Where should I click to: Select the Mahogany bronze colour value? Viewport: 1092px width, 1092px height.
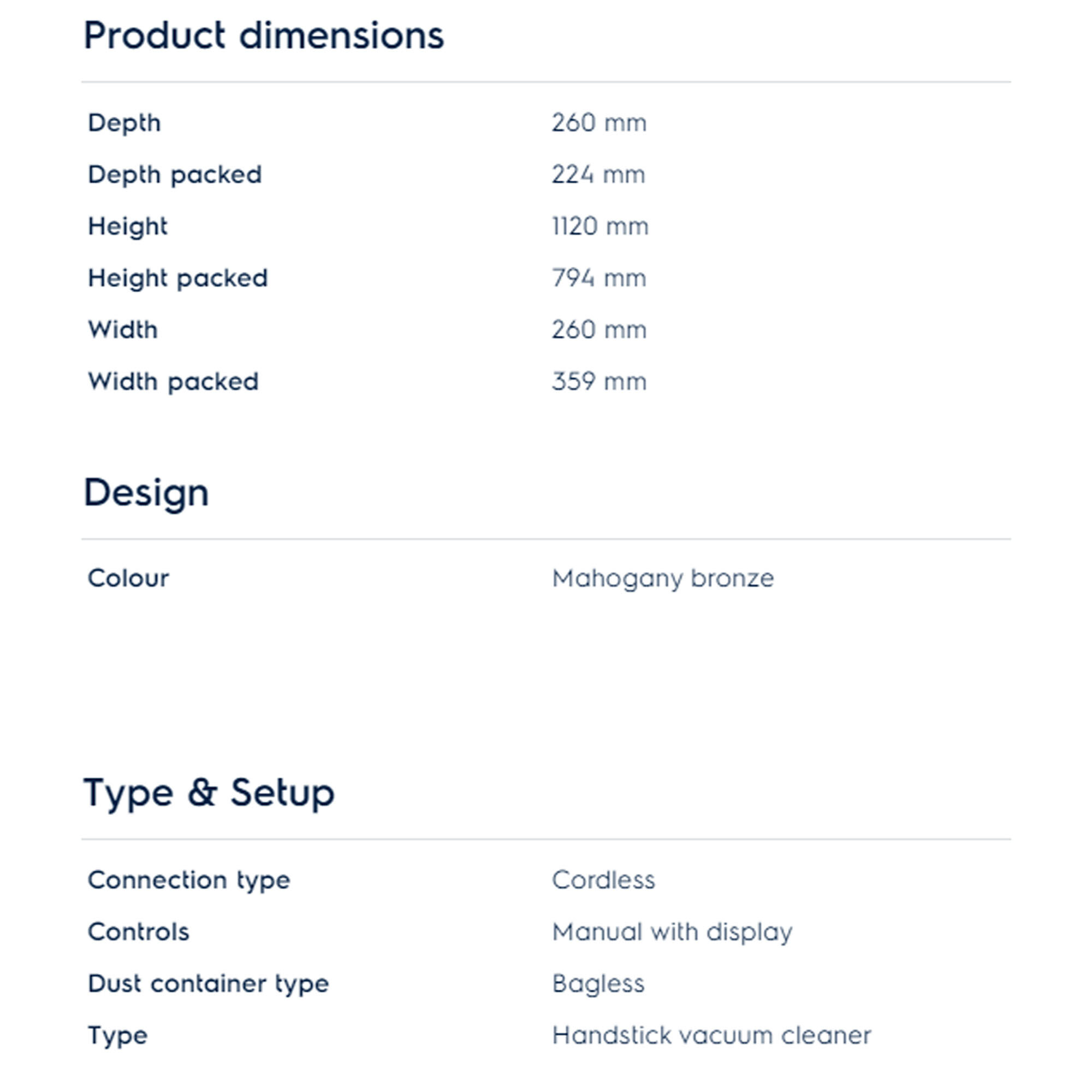(x=663, y=578)
